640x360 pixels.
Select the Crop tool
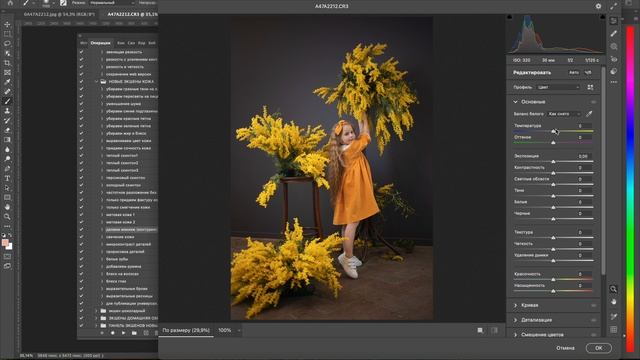tap(7, 63)
